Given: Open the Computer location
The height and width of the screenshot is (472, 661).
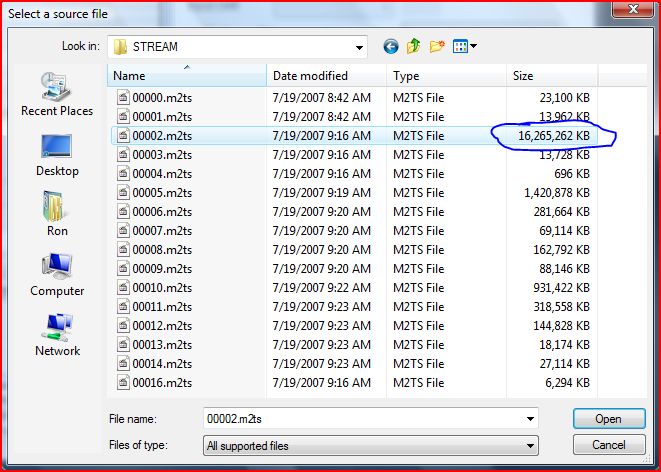Looking at the screenshot, I should 57,273.
